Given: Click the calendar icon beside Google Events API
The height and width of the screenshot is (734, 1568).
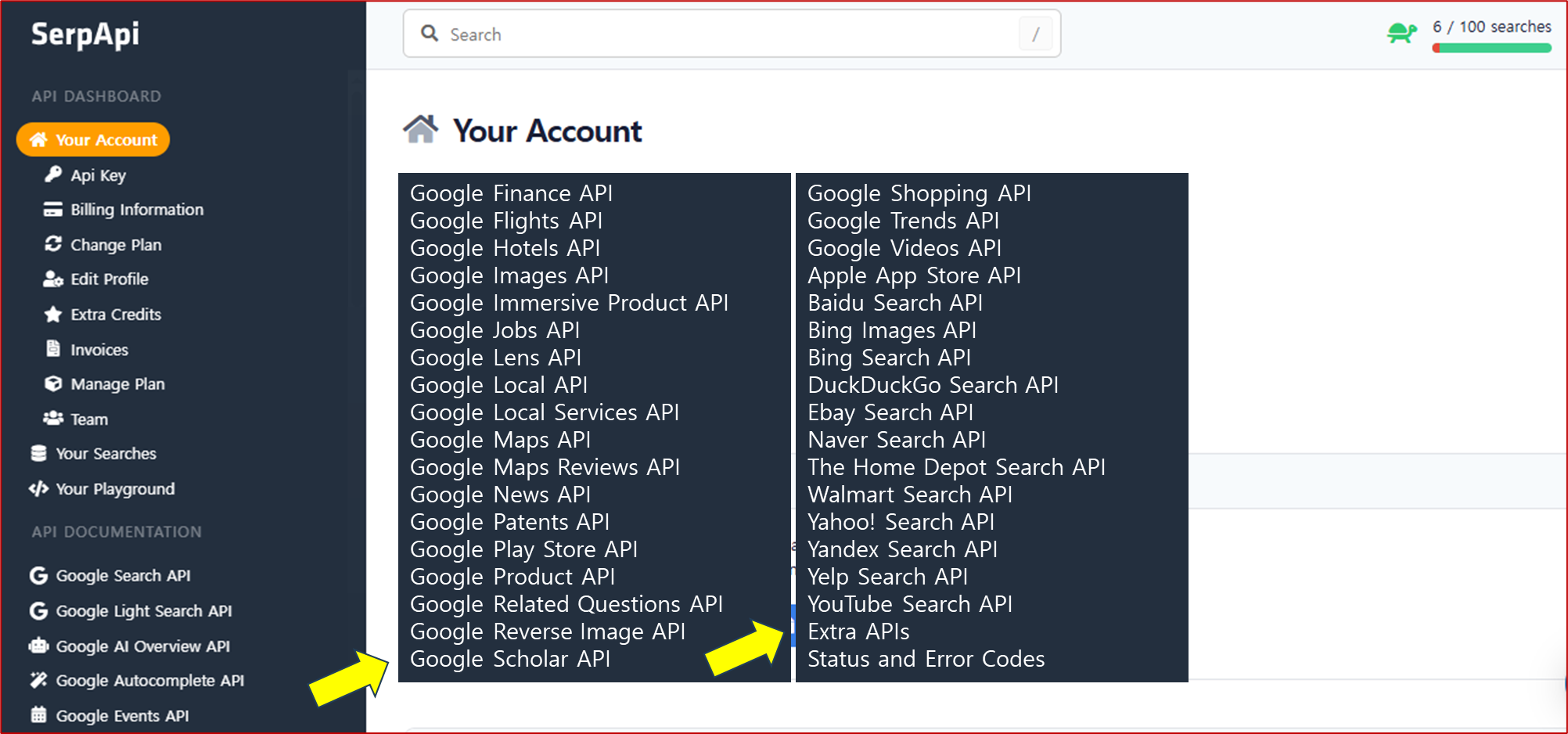Looking at the screenshot, I should coord(38,714).
